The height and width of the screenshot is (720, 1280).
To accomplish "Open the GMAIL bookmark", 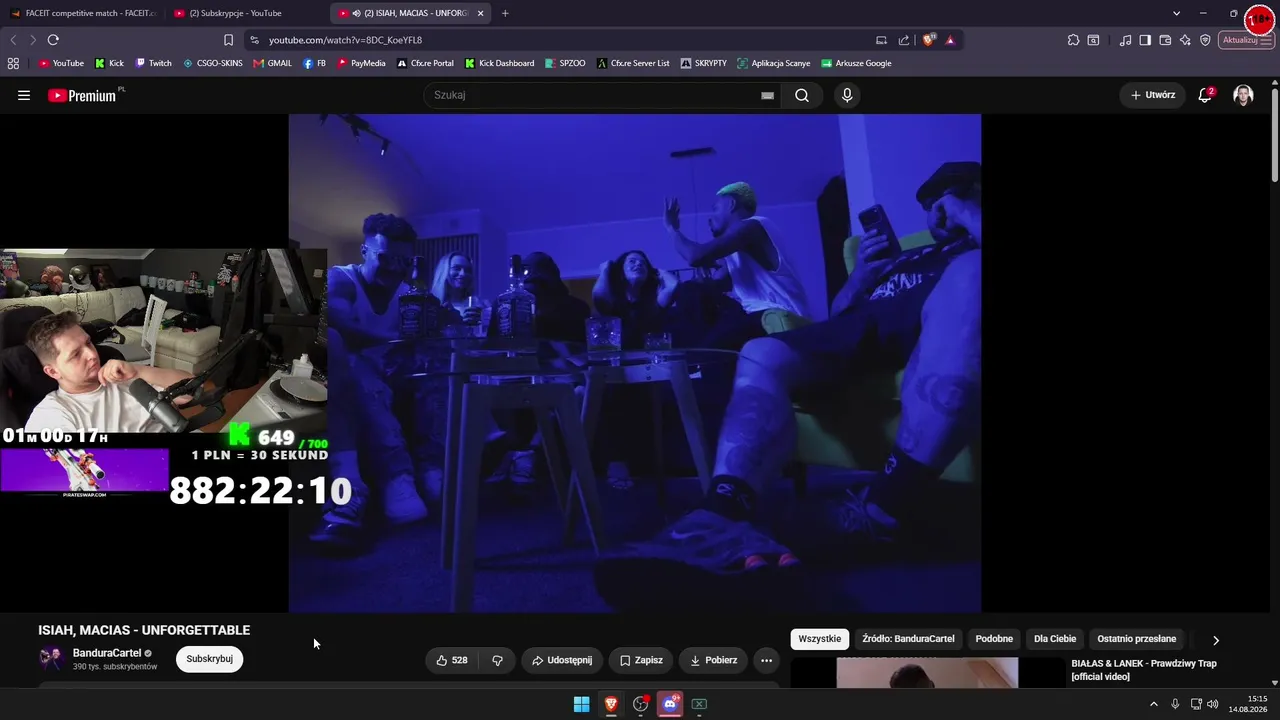I will (272, 63).
